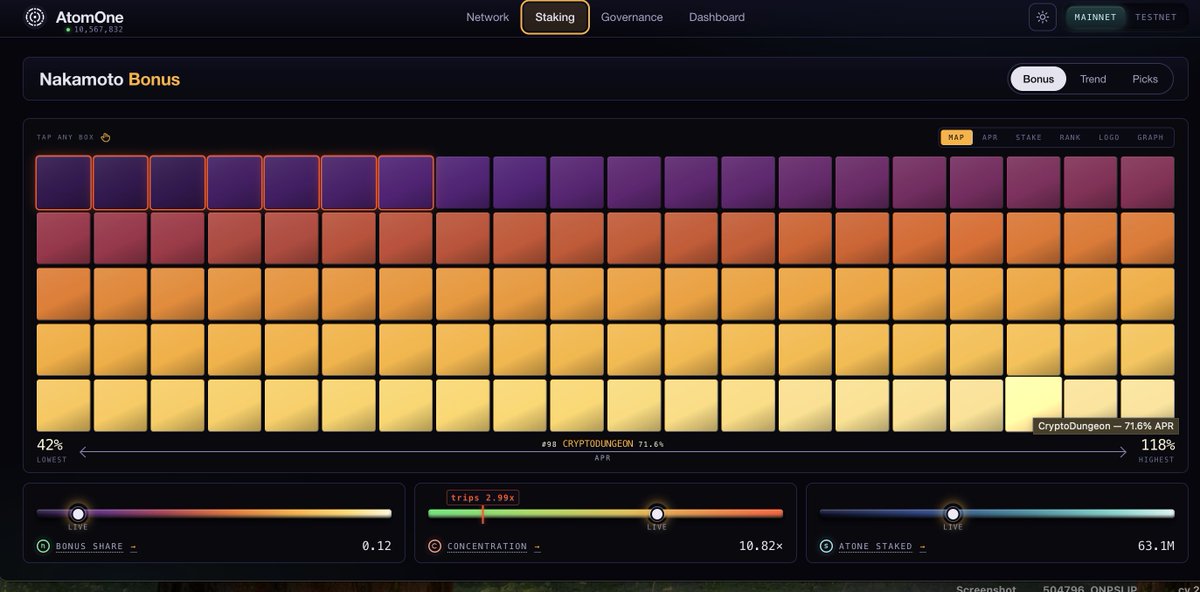
Task: Switch network to TESTNET
Action: tap(1155, 17)
